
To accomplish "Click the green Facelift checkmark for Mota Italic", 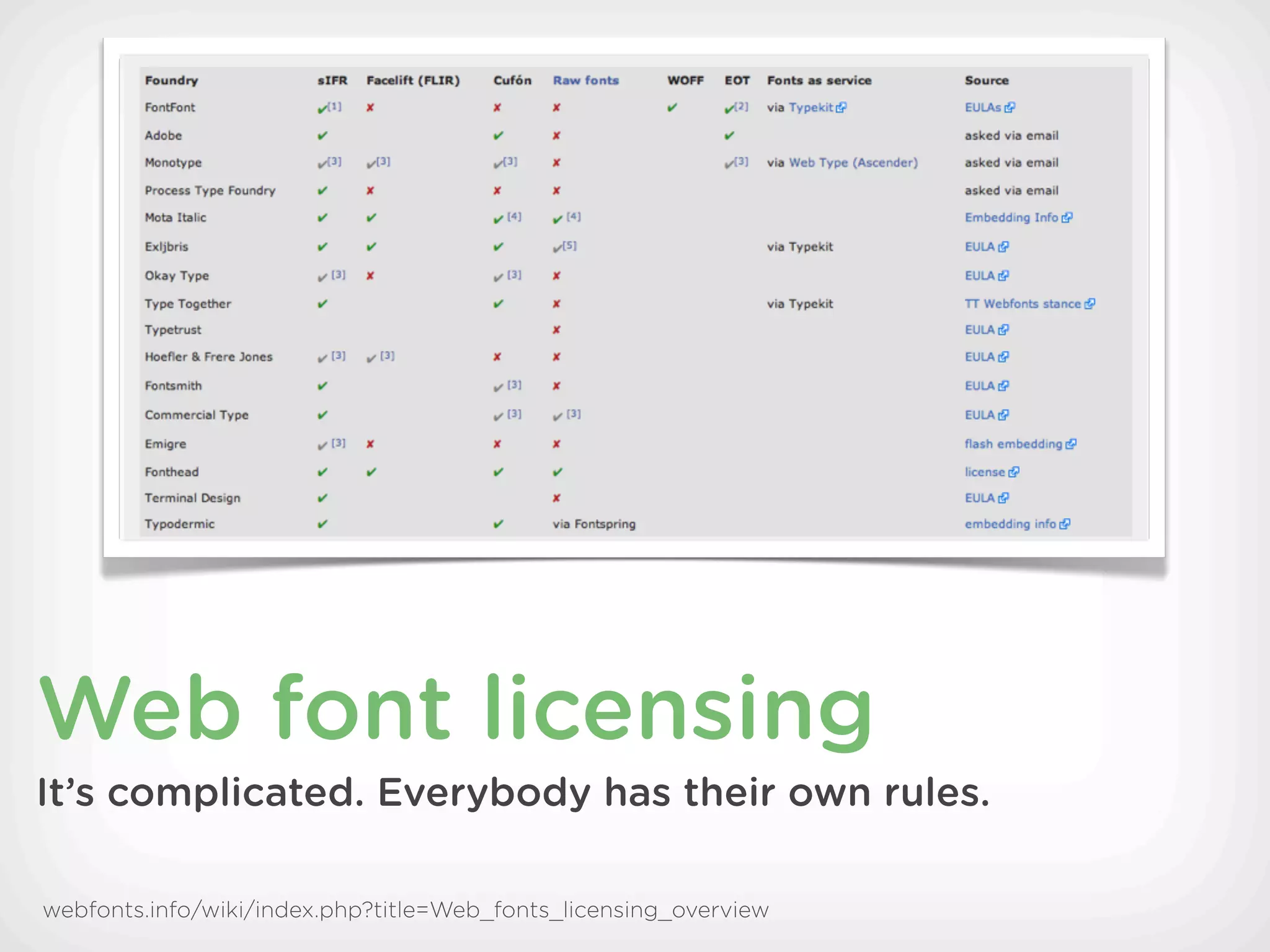I will pos(371,218).
